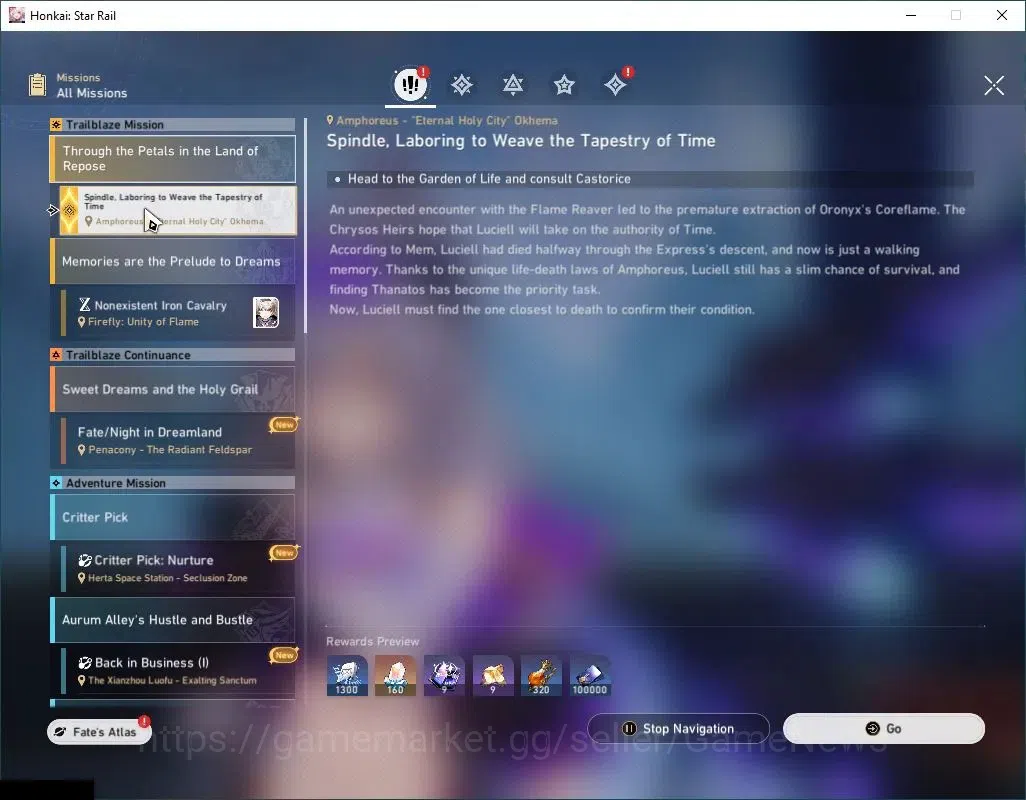Screen dimensions: 1026x800
Task: Click the Trailblaze Mission section header
Action: (x=173, y=124)
